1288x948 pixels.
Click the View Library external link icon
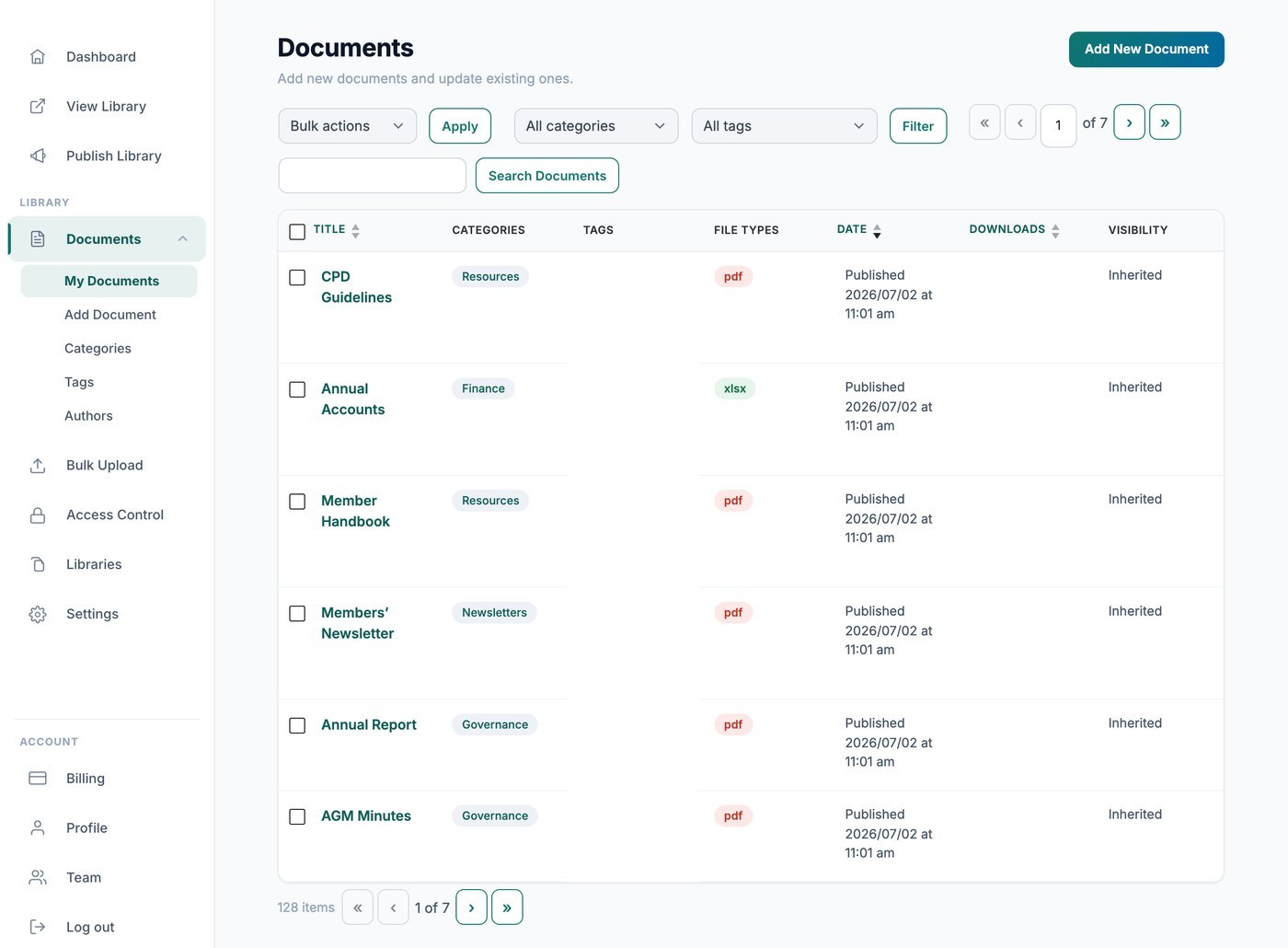point(38,107)
